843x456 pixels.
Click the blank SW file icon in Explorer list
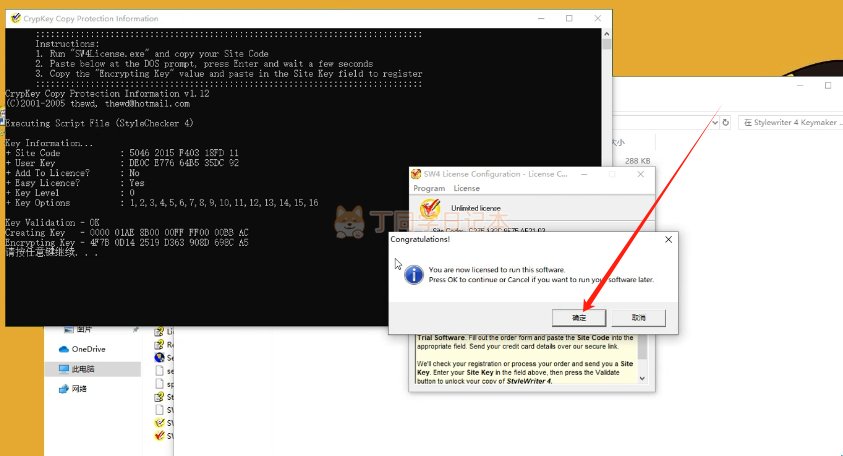[159, 410]
